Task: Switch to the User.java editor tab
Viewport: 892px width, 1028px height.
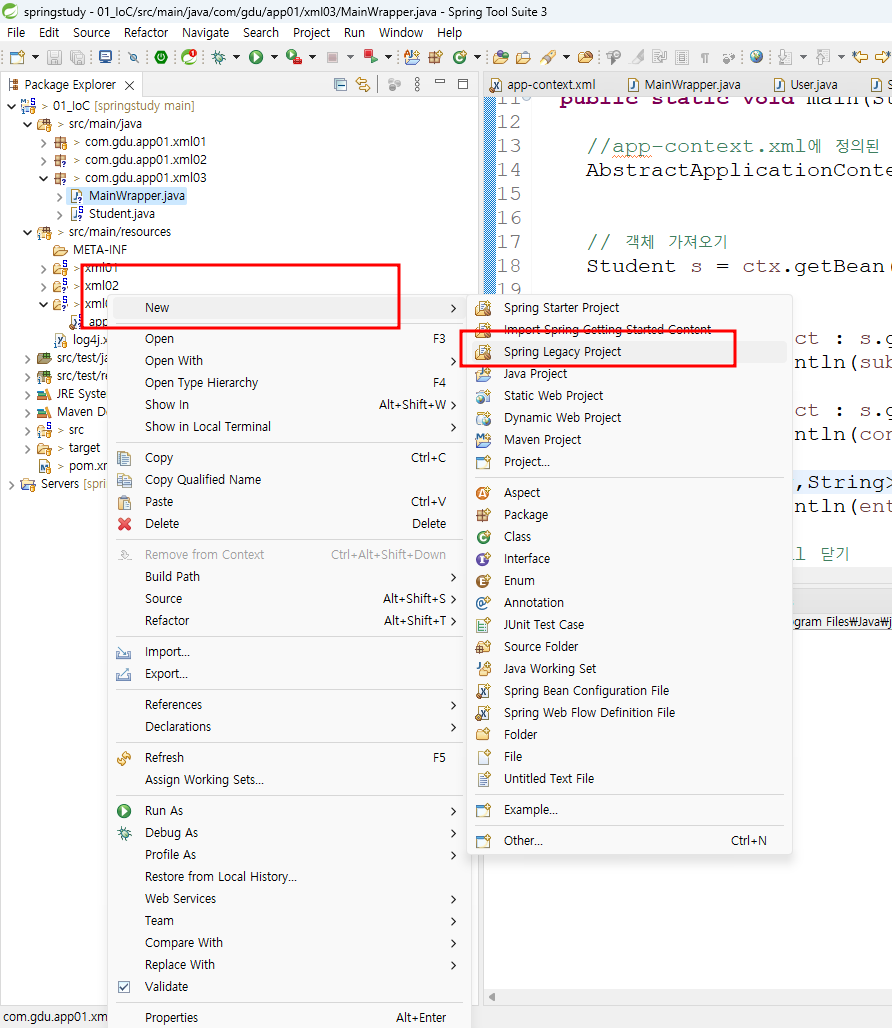Action: [805, 85]
